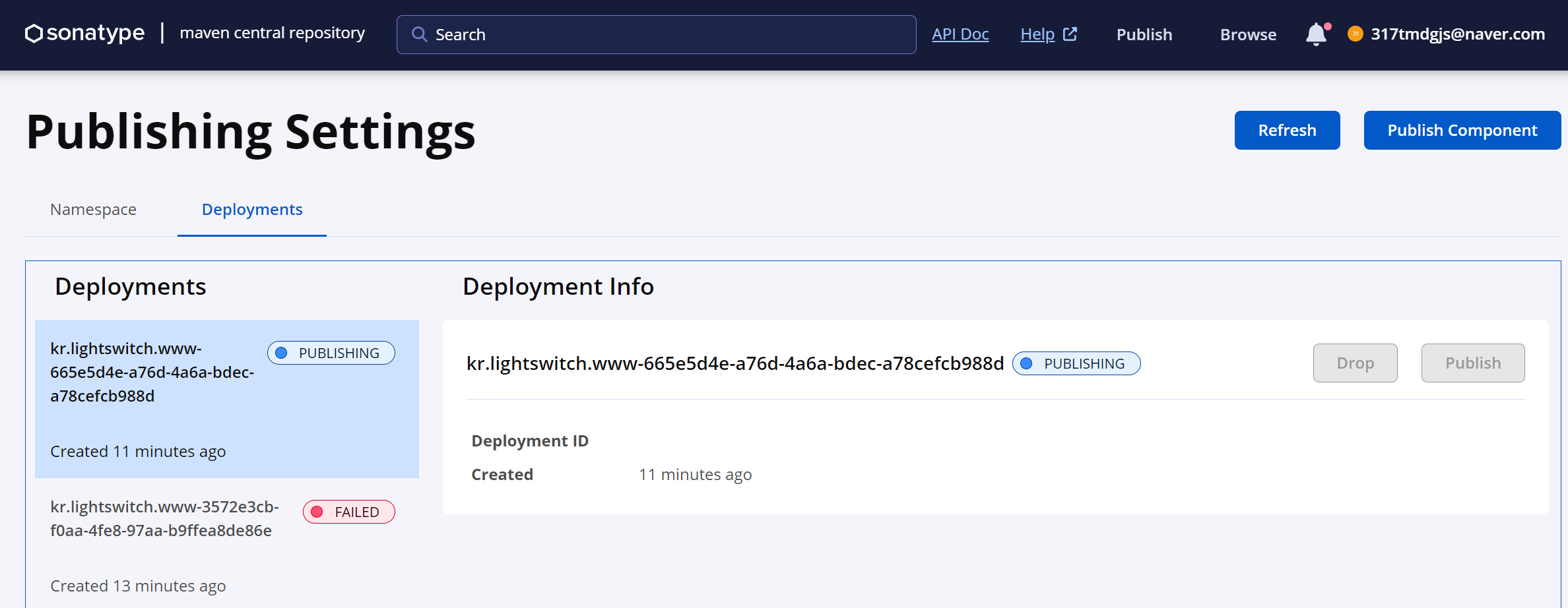Click inside the Search field
1568x608 pixels.
tap(657, 34)
